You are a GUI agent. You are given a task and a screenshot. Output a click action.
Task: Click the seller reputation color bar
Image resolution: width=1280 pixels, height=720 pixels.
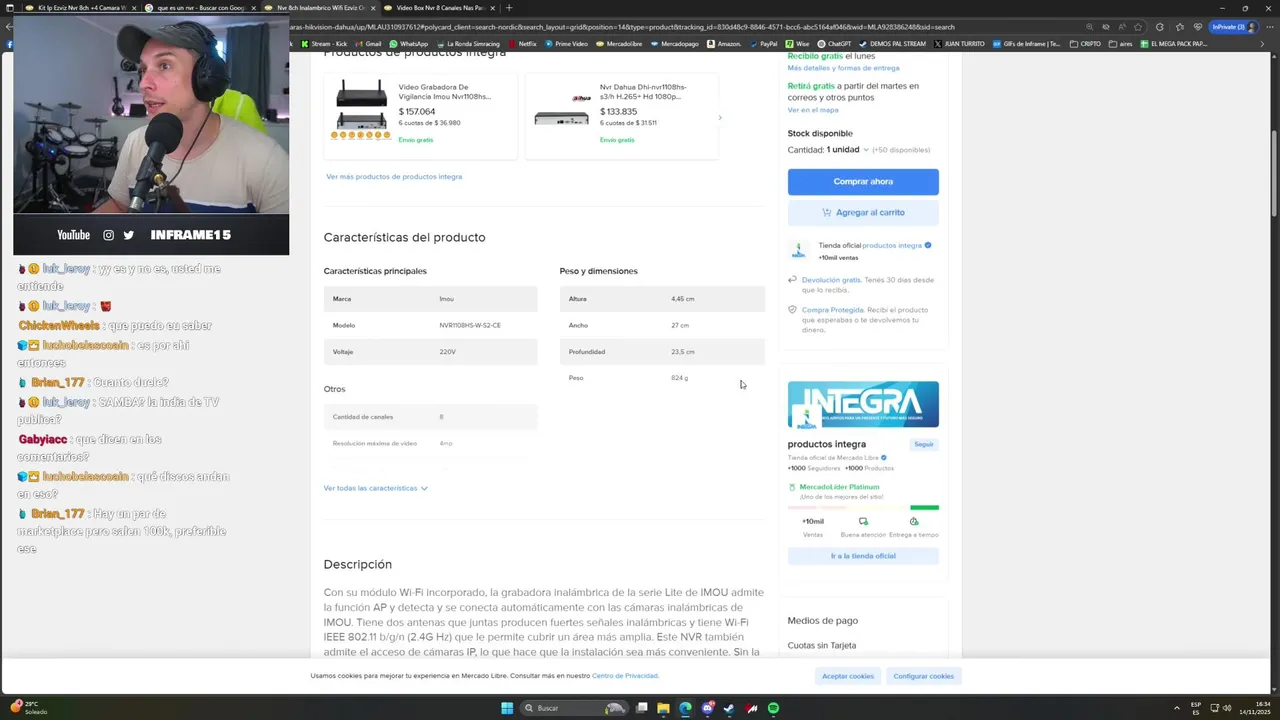[x=863, y=507]
